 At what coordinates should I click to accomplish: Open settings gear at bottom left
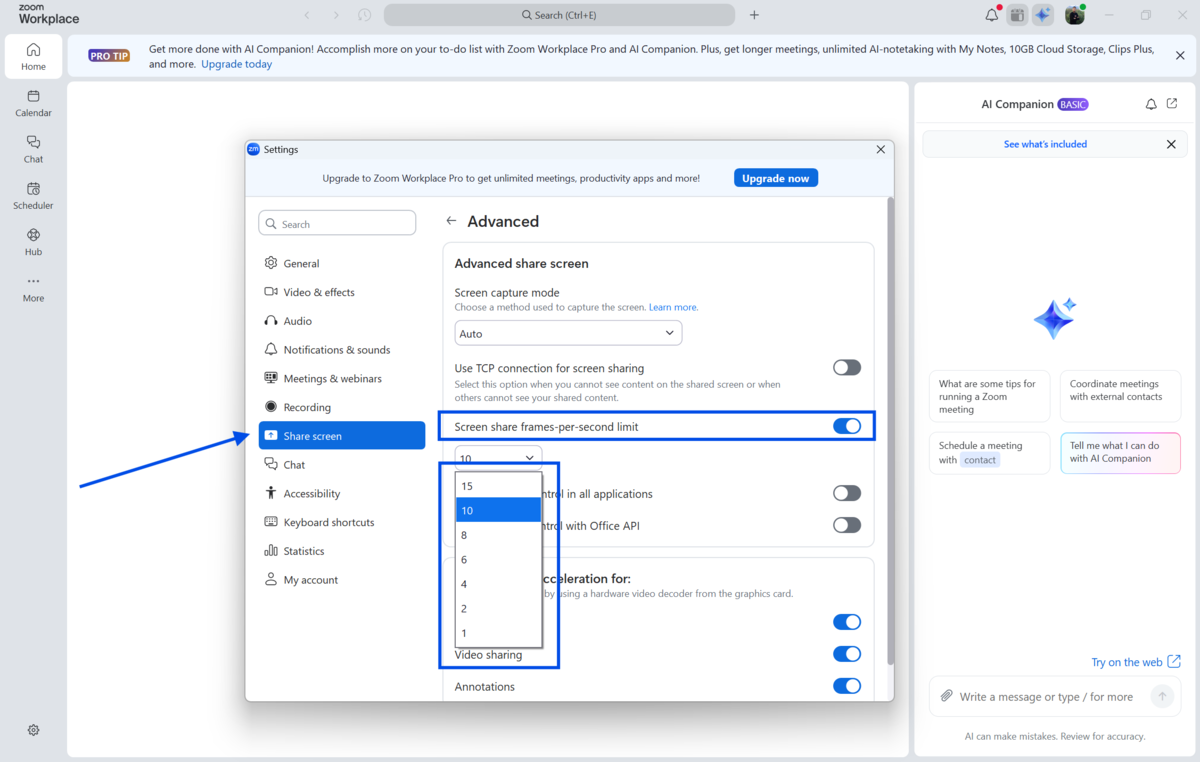(33, 730)
